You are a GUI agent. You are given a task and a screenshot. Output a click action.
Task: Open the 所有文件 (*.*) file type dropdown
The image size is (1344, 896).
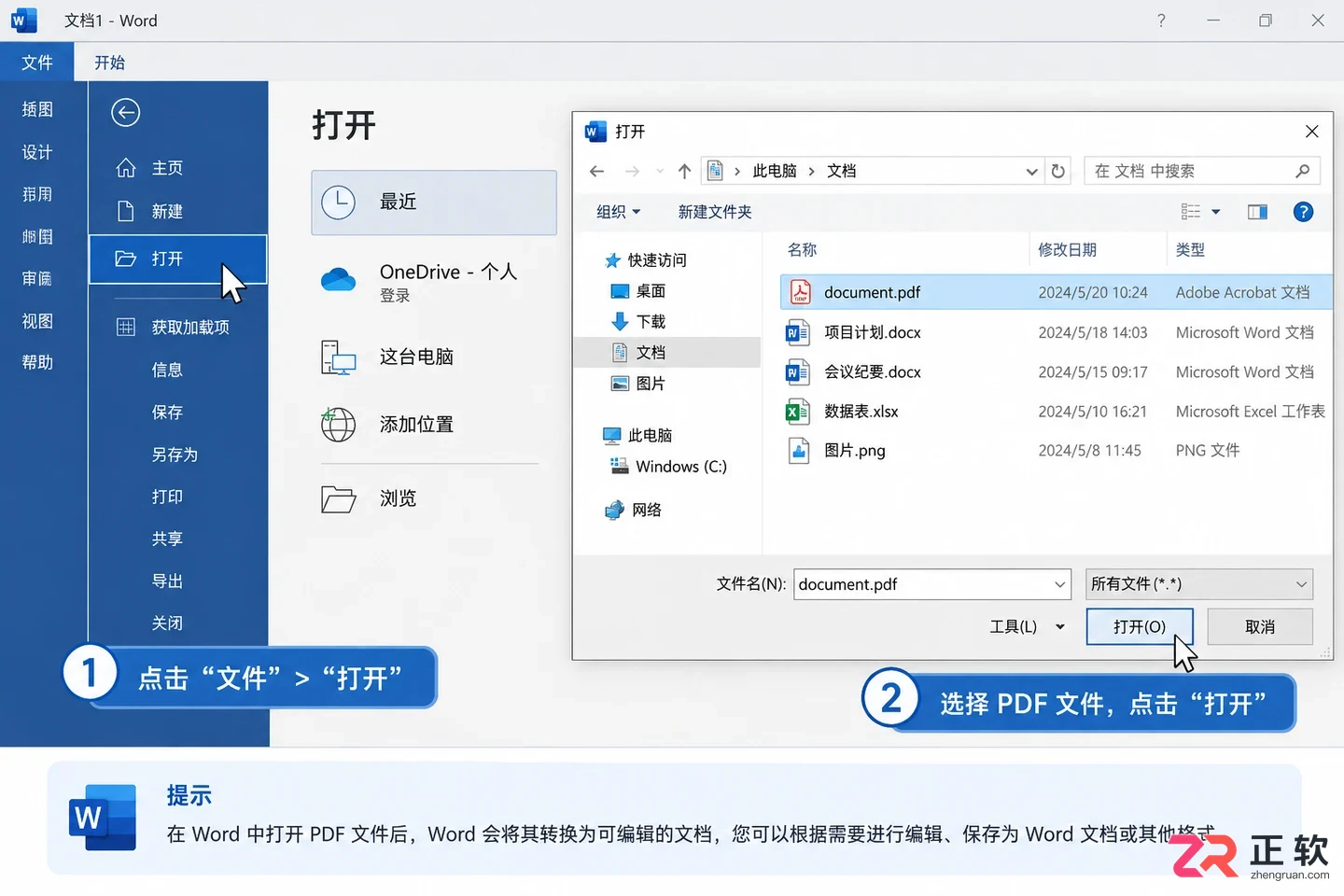click(1199, 584)
